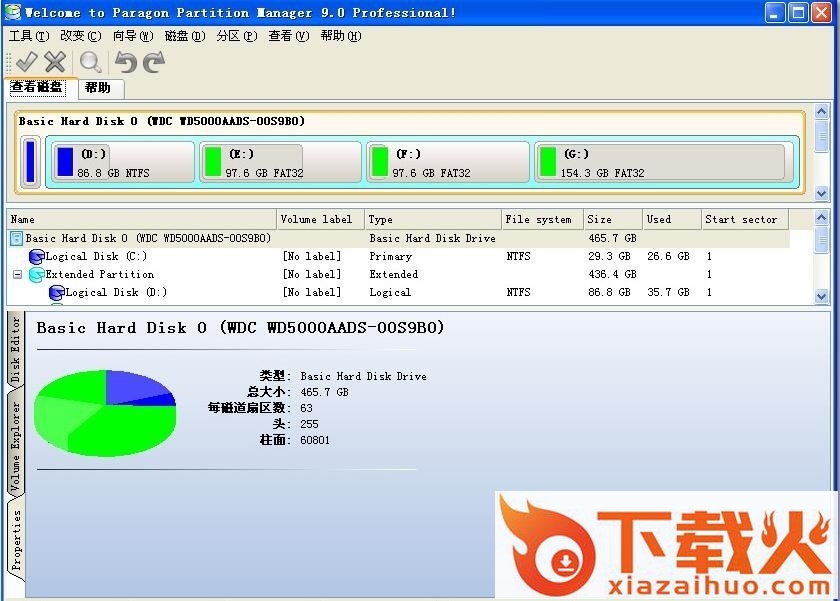Sort by the Size column header
Screen dimensions: 840x601
[612, 220]
